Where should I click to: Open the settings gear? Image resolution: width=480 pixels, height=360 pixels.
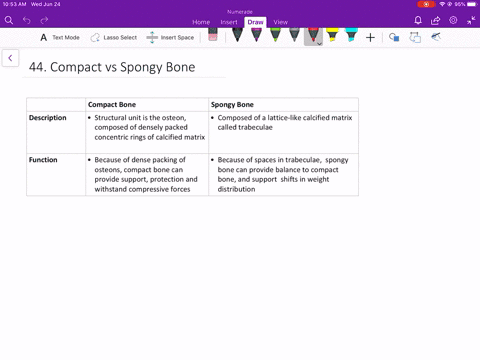[453, 20]
